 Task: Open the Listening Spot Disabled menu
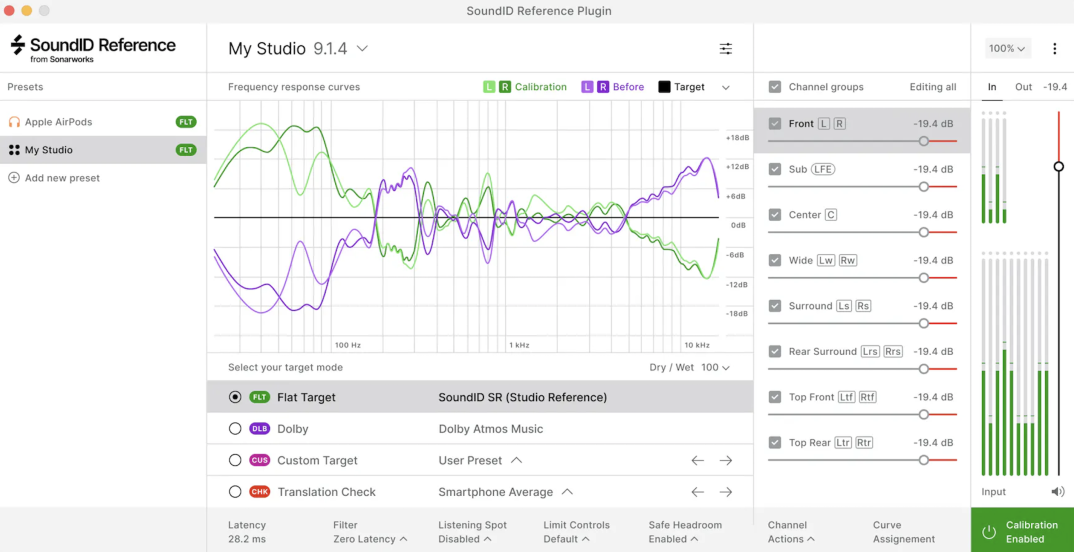(464, 539)
